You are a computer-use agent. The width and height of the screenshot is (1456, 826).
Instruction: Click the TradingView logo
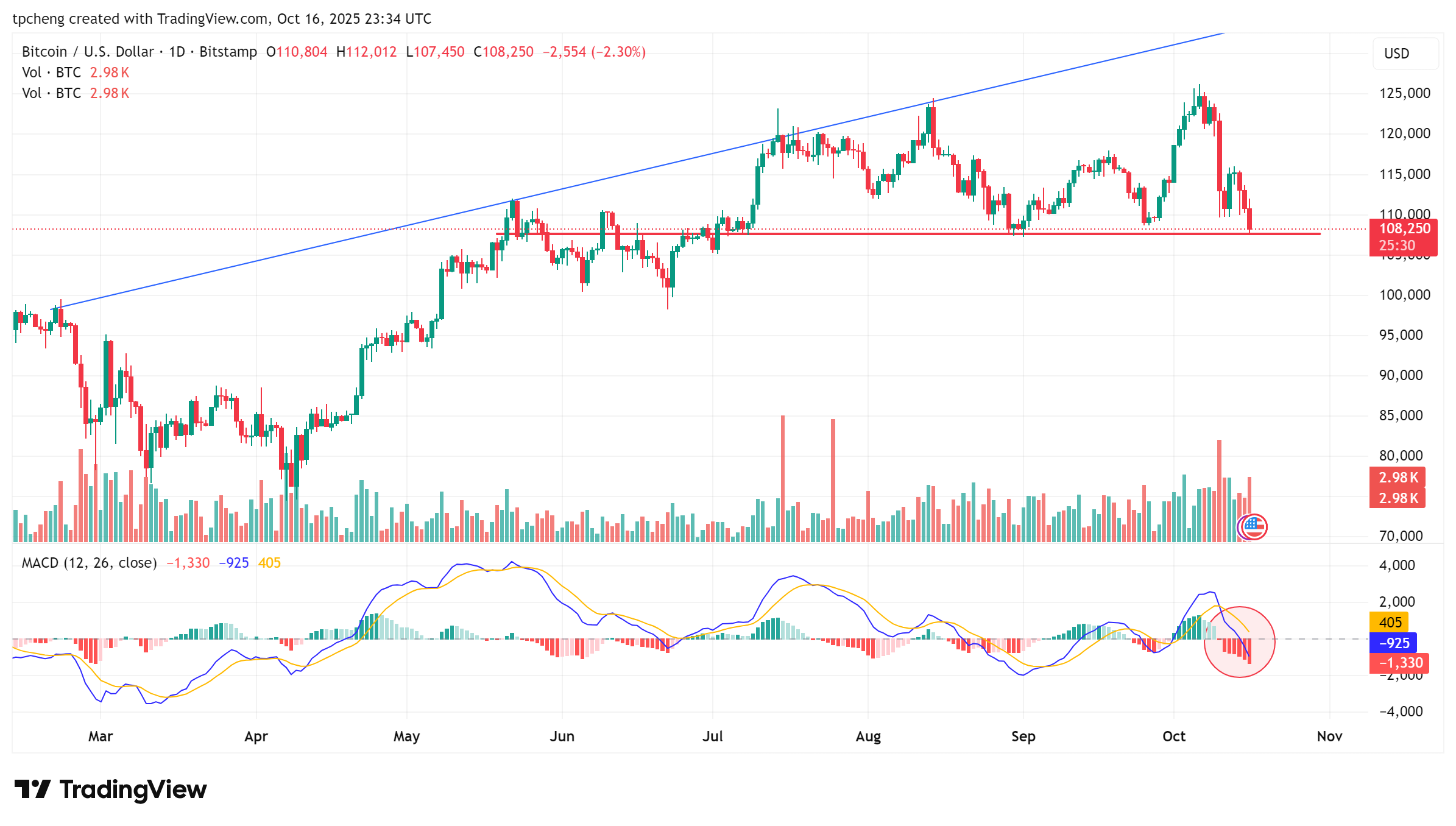[110, 789]
